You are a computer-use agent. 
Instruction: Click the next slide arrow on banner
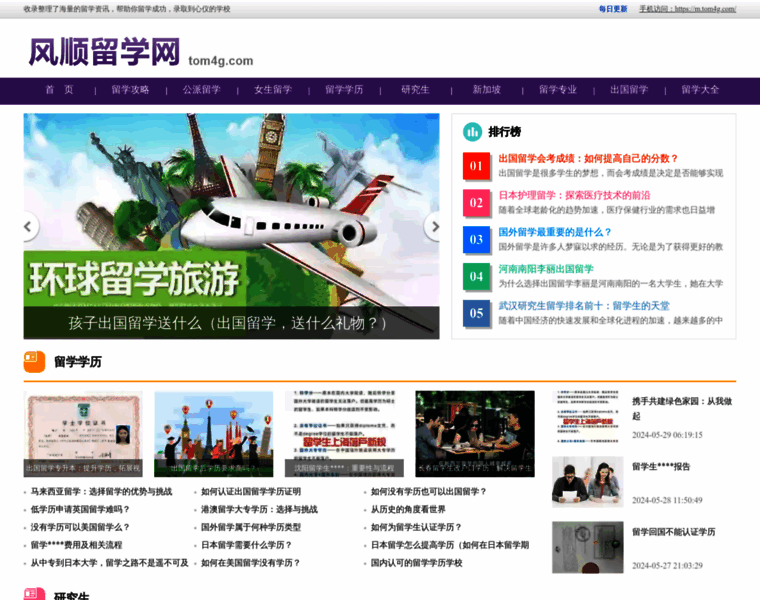coord(432,226)
